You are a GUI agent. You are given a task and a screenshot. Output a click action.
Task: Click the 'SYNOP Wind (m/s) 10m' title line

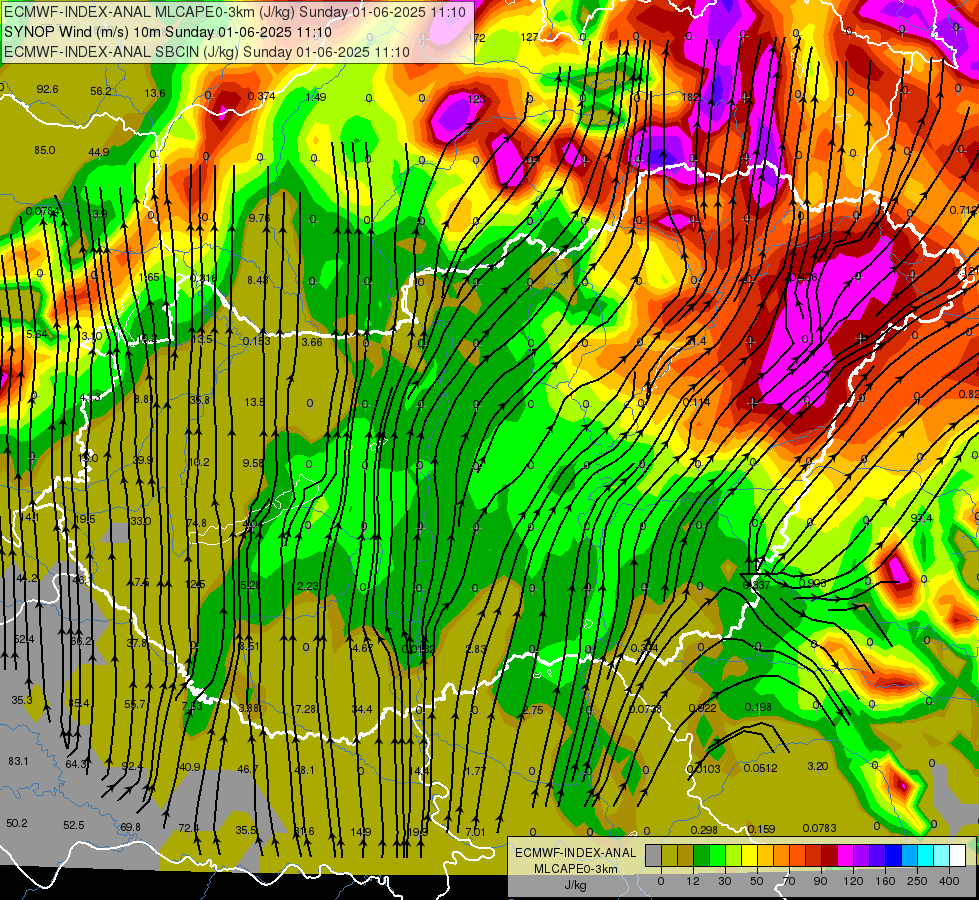point(168,32)
